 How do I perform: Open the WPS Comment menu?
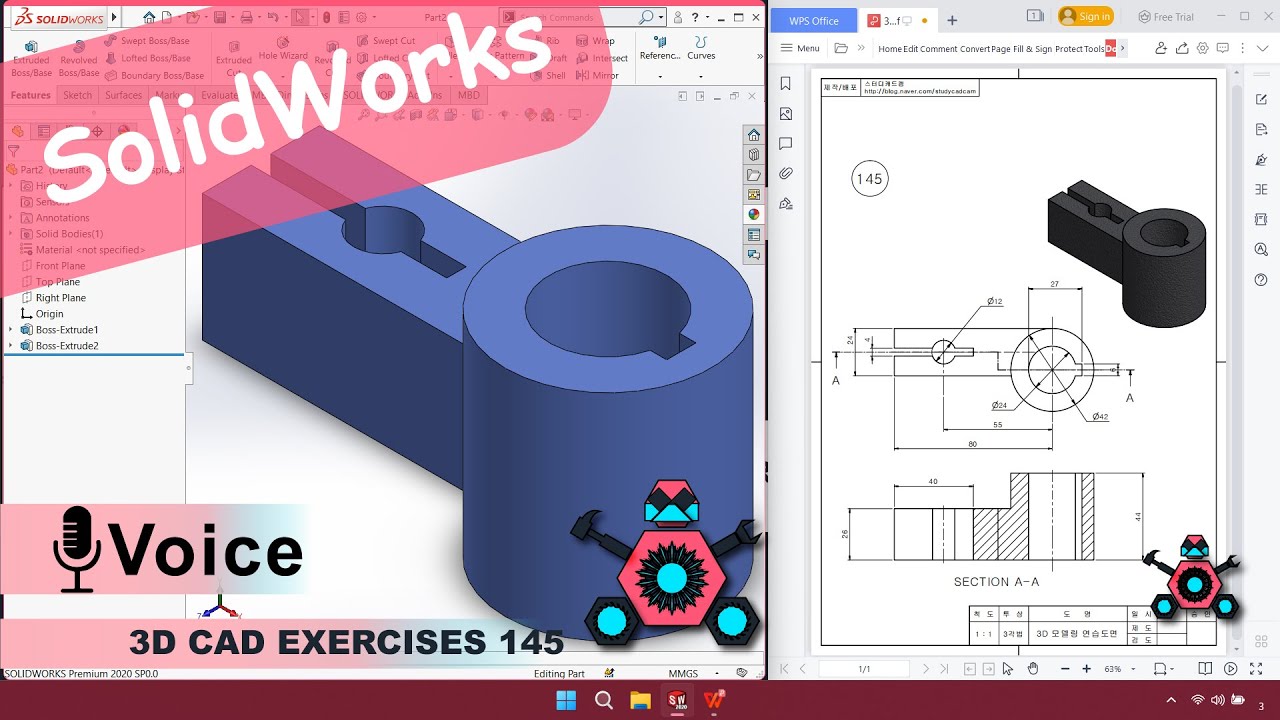(939, 48)
